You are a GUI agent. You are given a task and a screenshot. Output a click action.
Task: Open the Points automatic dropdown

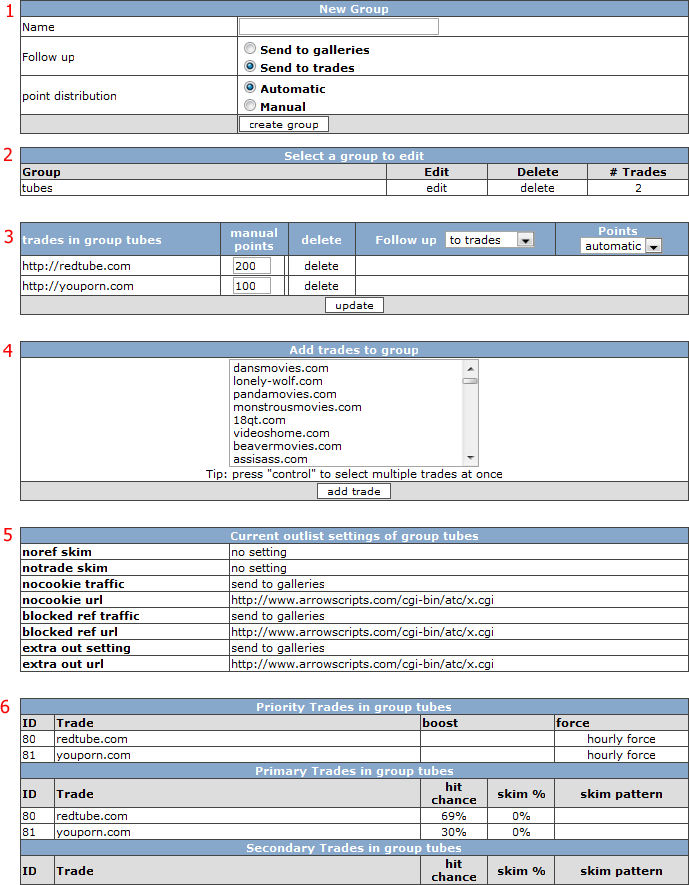tap(621, 246)
